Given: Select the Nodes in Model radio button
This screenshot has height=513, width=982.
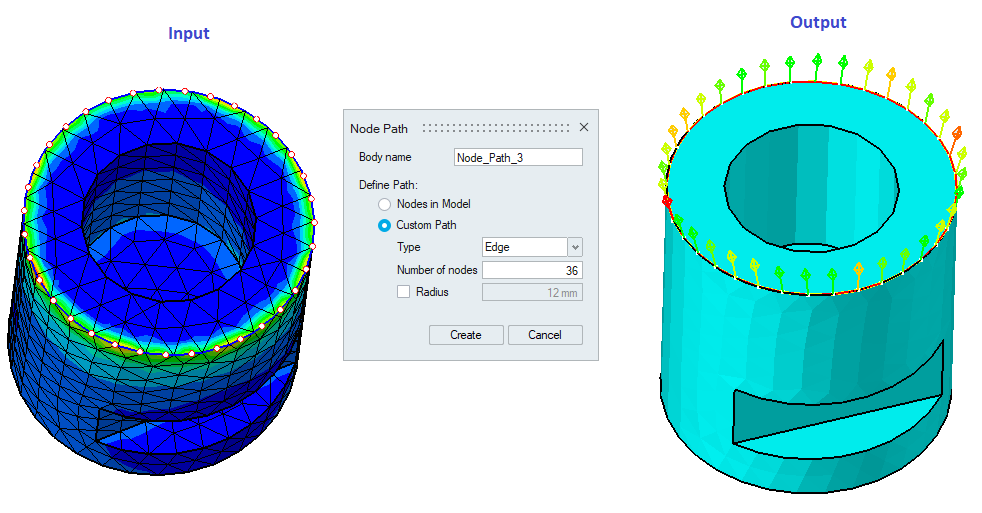Looking at the screenshot, I should pos(385,204).
